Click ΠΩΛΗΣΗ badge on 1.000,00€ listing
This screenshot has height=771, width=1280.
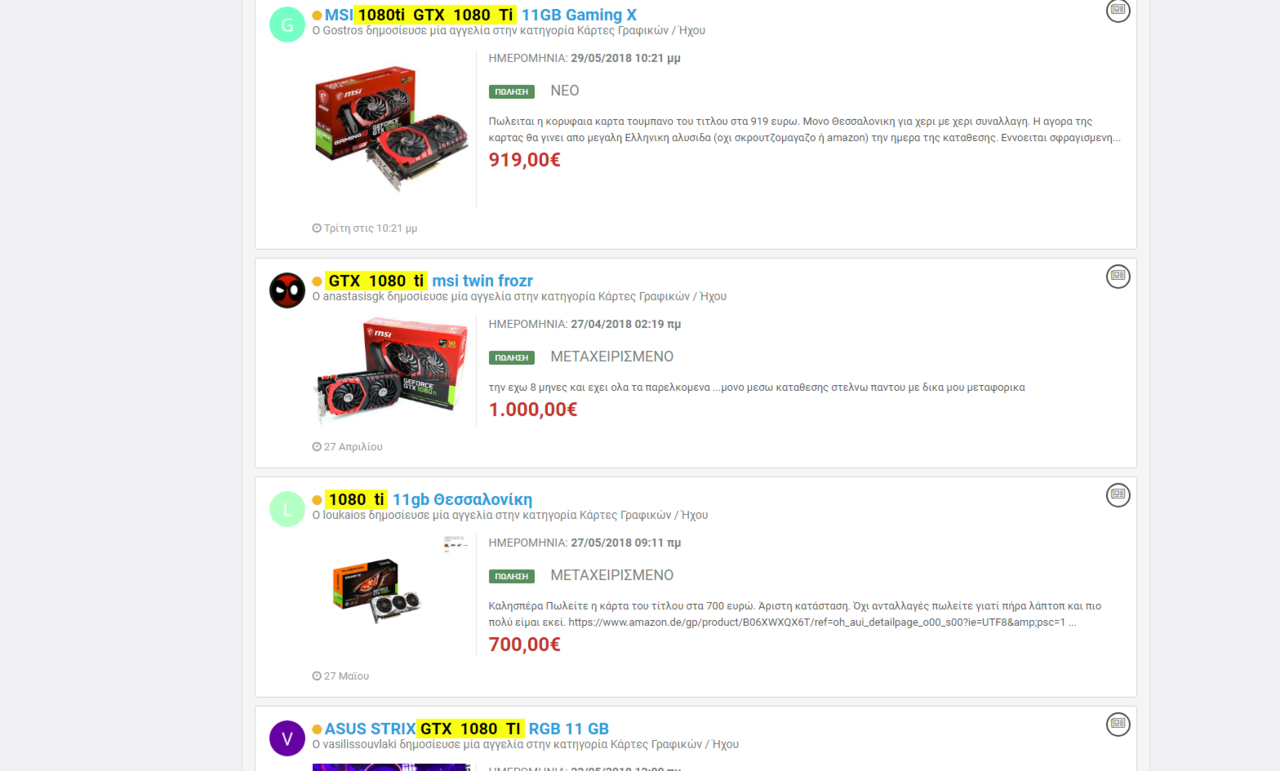pos(511,358)
